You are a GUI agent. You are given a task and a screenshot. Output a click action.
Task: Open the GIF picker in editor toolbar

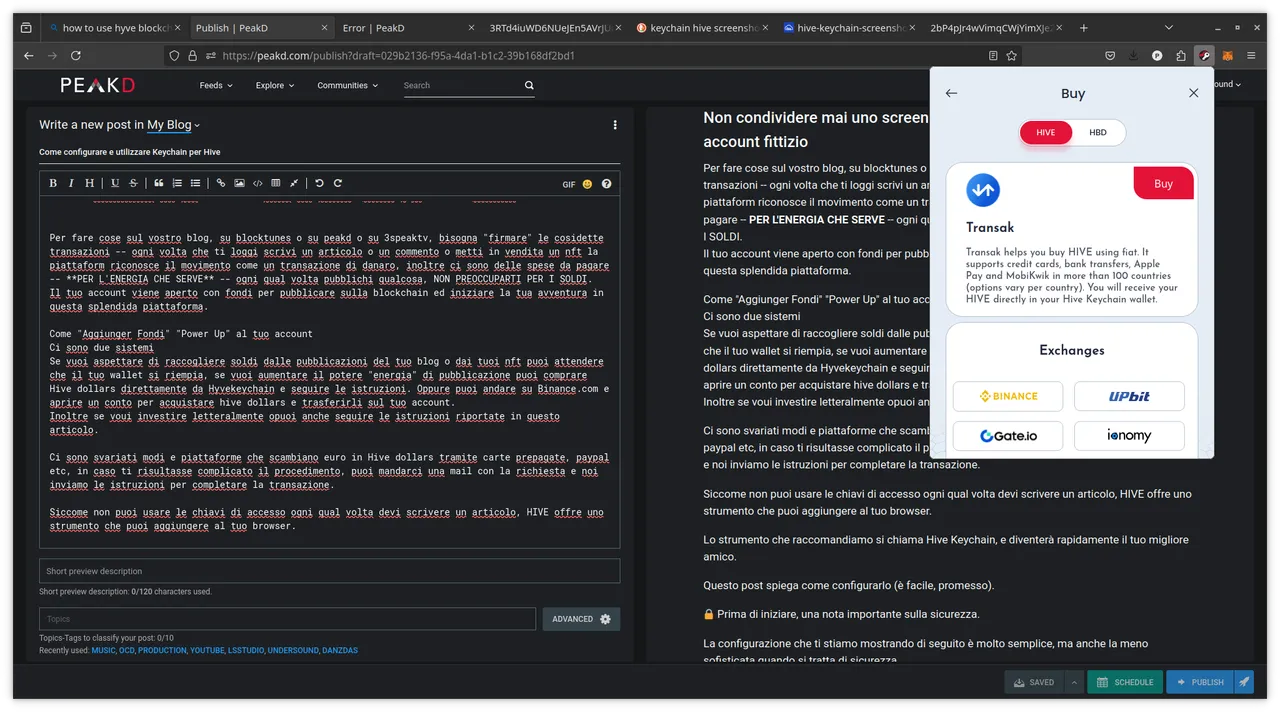[569, 184]
